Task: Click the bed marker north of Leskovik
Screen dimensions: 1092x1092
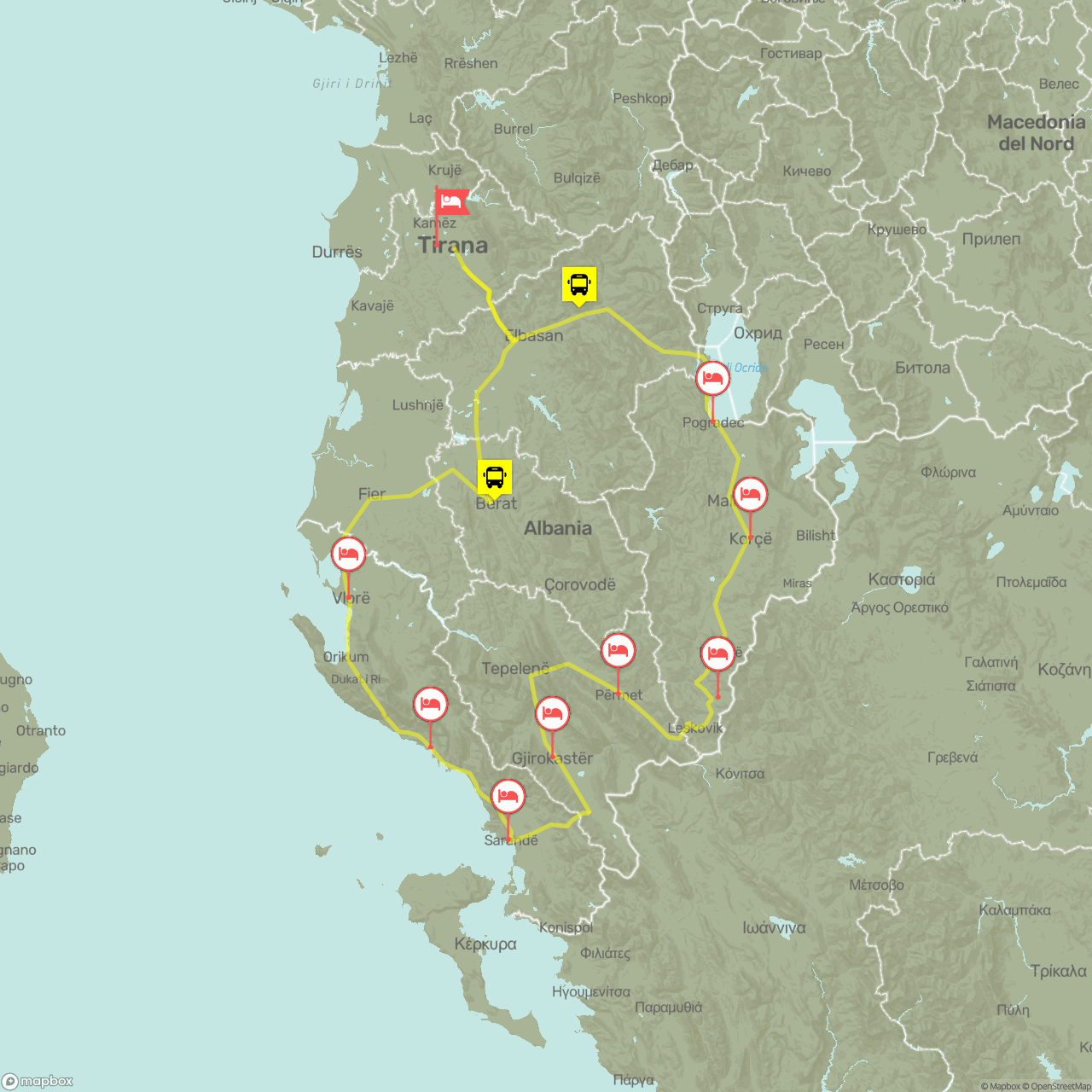Action: point(717,653)
